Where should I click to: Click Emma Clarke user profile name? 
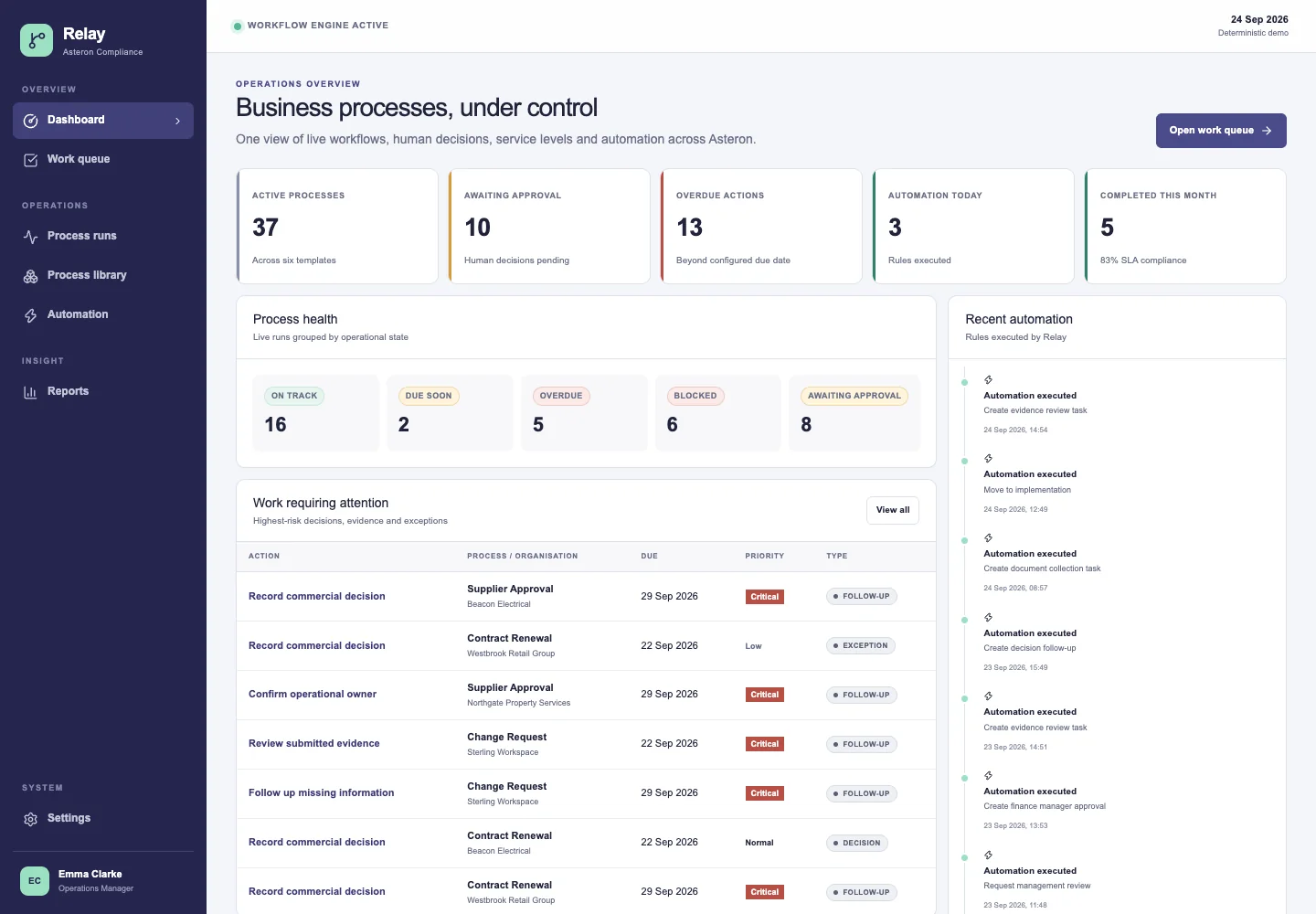pos(90,874)
